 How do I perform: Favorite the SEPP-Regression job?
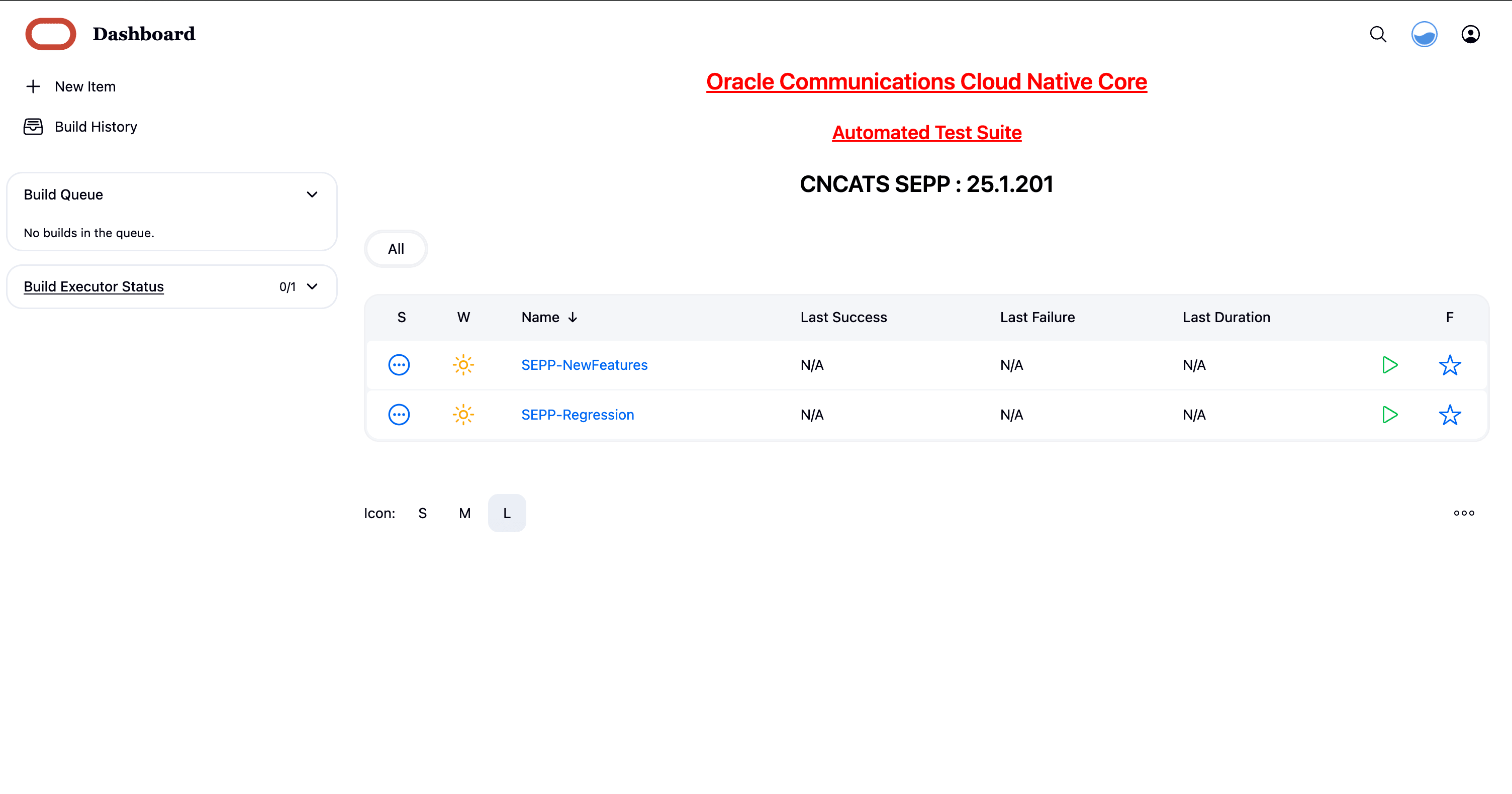tap(1450, 415)
